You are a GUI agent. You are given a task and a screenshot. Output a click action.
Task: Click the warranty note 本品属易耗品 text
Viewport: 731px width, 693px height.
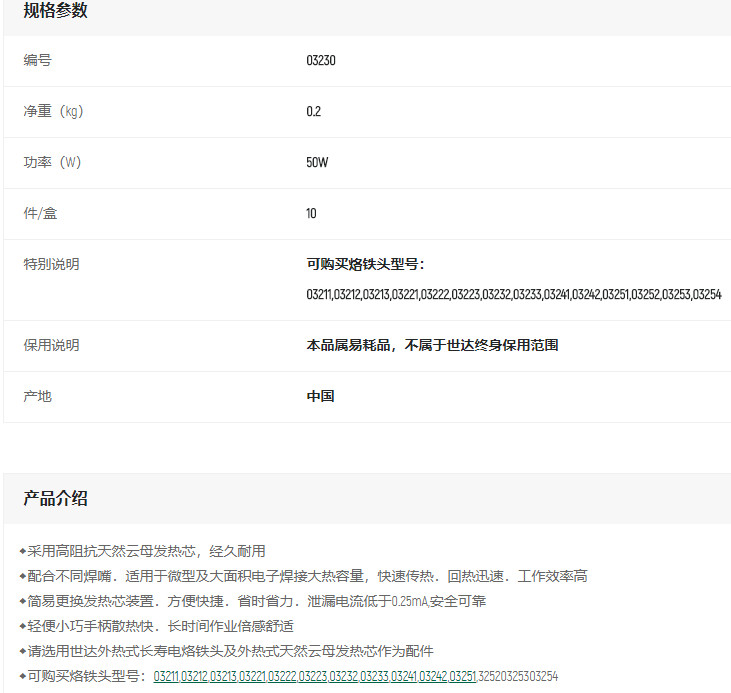point(432,345)
